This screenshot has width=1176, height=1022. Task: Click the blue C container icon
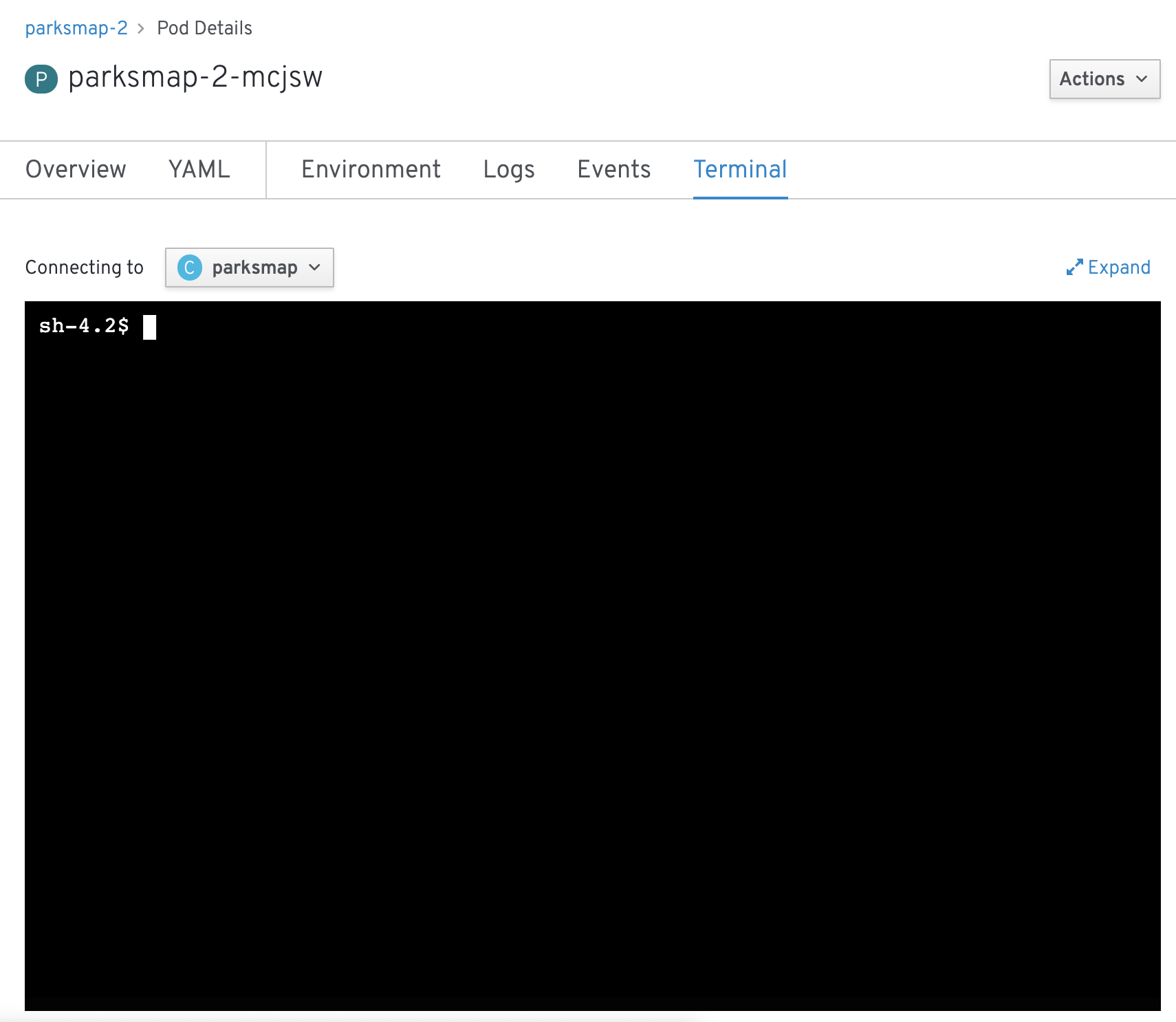[x=190, y=268]
